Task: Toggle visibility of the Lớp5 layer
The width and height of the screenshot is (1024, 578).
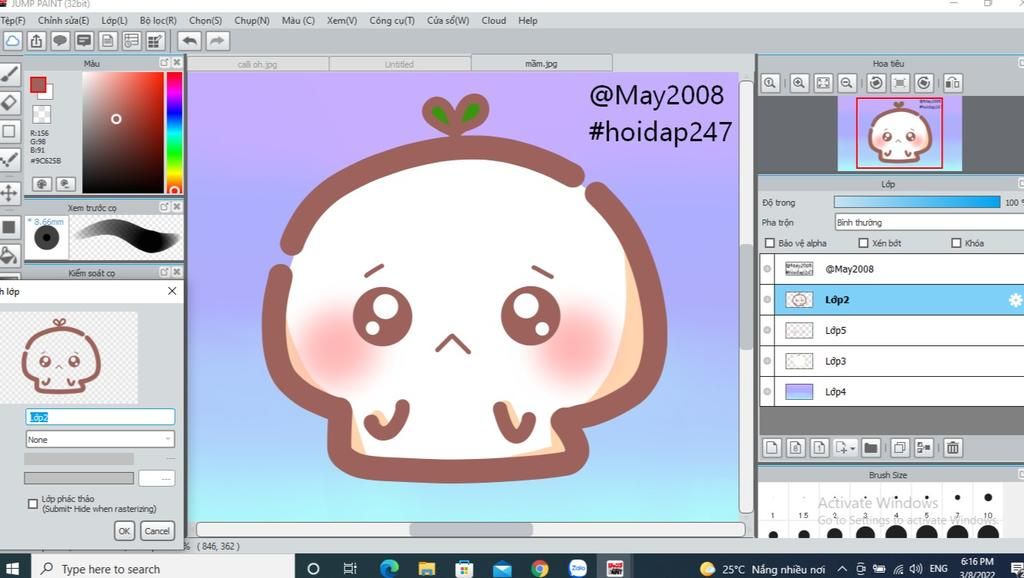Action: tap(767, 330)
